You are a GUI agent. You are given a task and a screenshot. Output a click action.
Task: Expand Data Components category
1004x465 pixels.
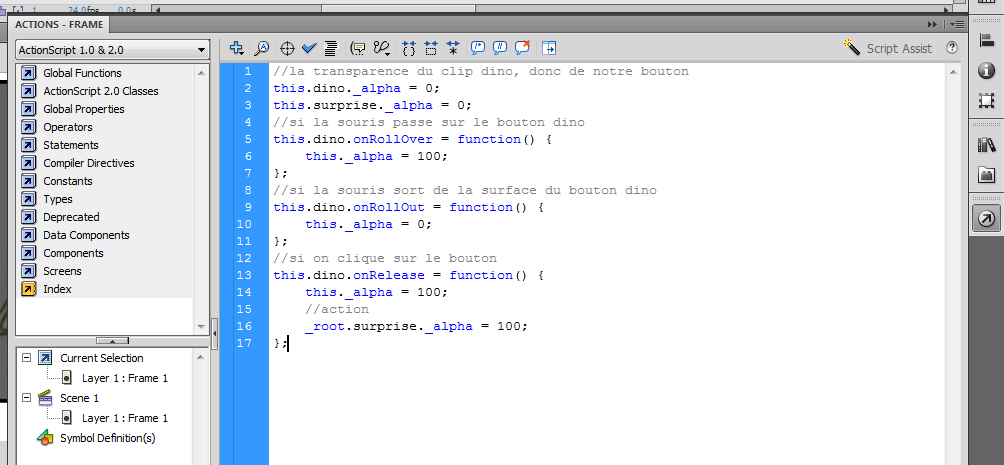coord(86,234)
